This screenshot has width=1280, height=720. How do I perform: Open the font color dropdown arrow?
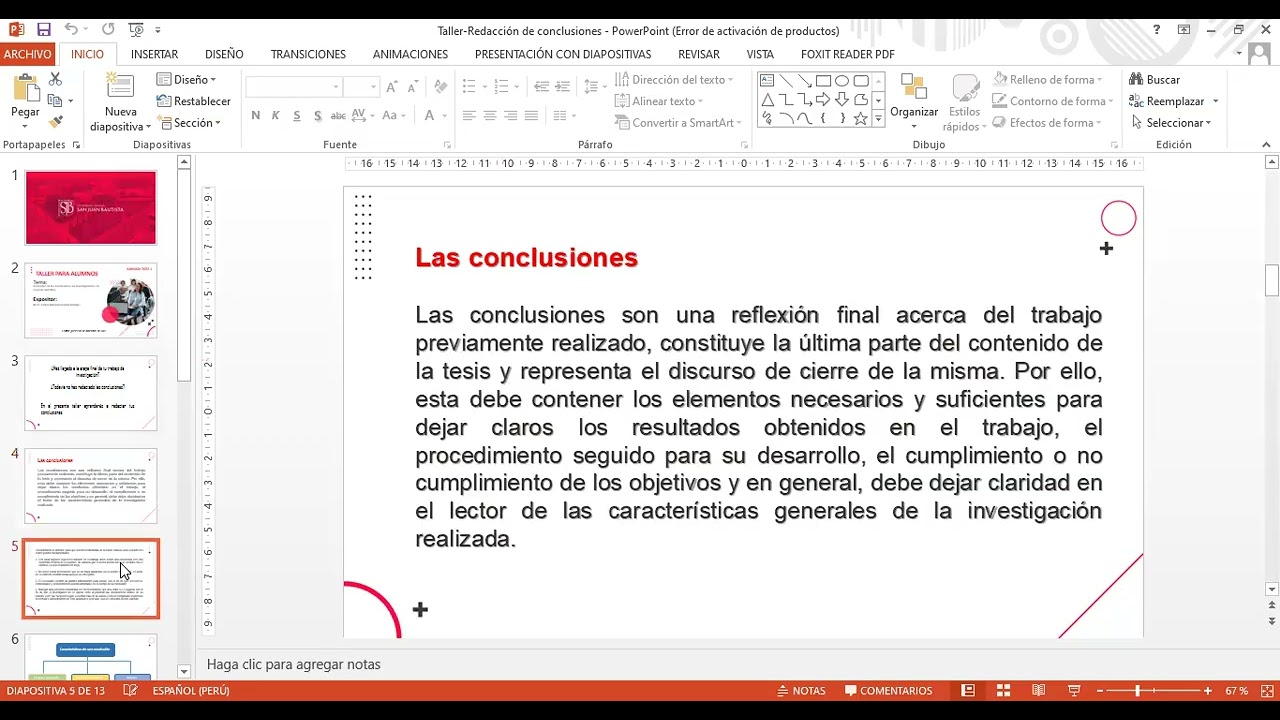coord(444,116)
